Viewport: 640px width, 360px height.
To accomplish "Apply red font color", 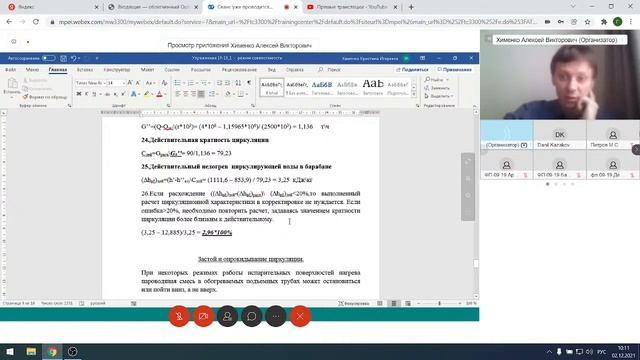I will click(x=160, y=94).
